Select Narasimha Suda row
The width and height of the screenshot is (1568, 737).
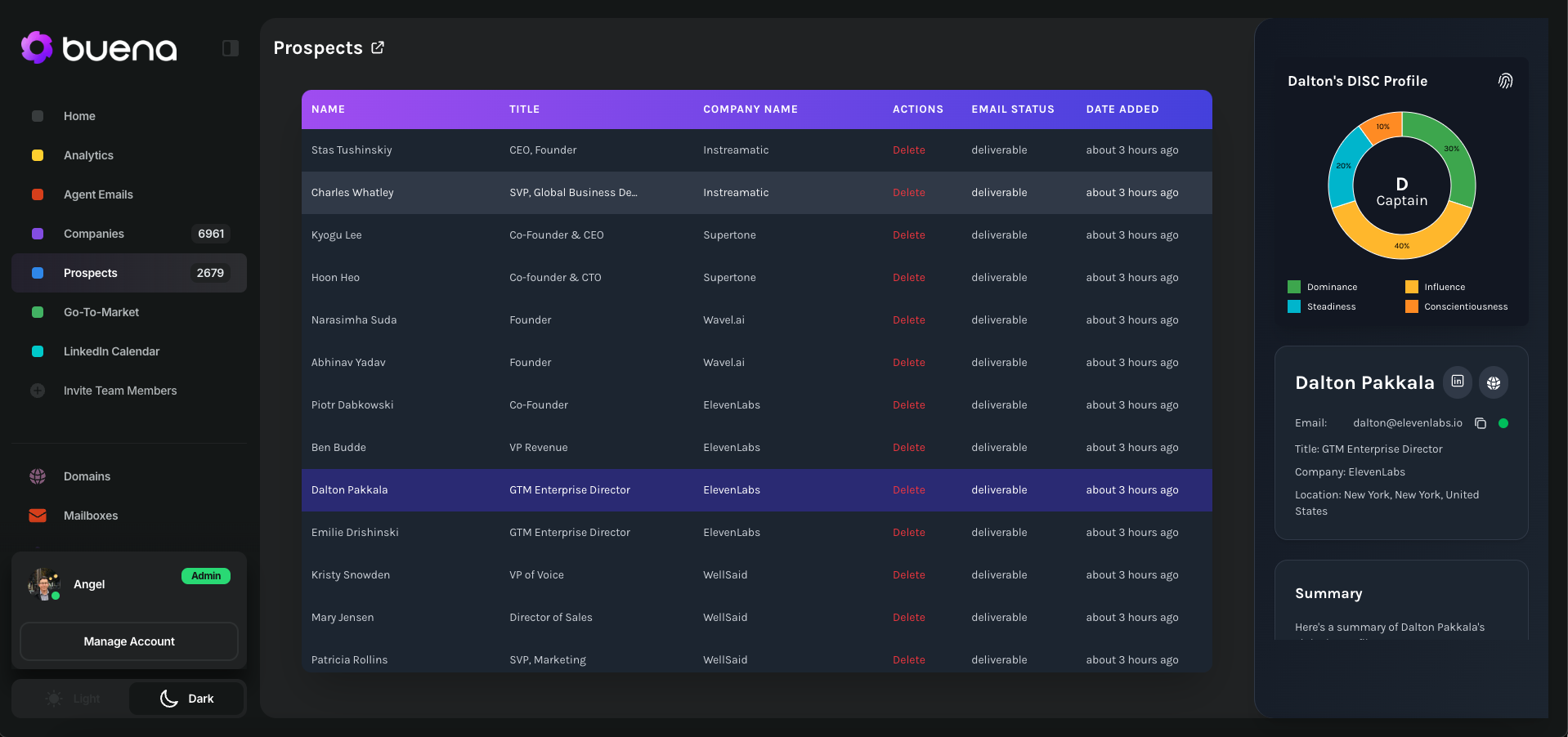coord(757,320)
